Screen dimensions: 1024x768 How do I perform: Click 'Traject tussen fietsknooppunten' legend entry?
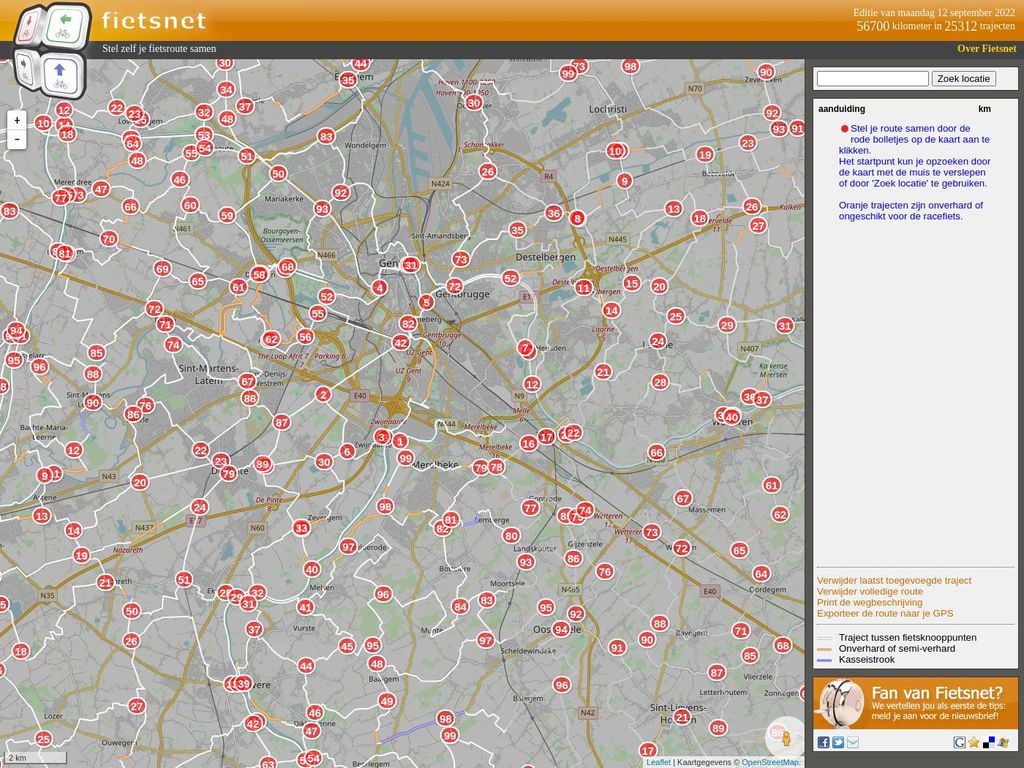click(x=908, y=637)
